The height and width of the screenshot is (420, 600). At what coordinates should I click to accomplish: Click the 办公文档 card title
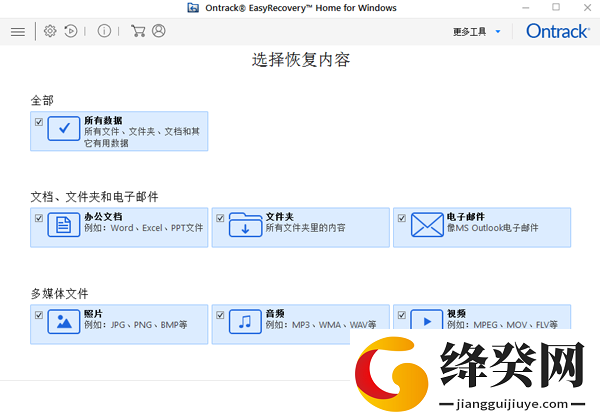(x=103, y=217)
